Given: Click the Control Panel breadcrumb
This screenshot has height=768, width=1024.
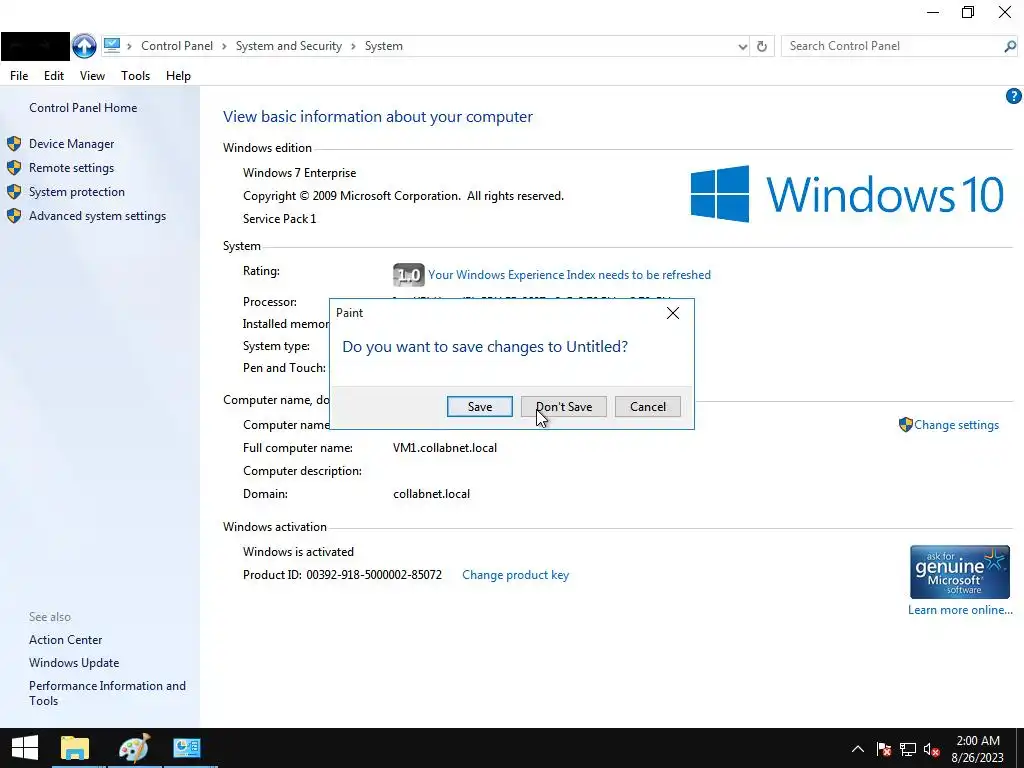Looking at the screenshot, I should pyautogui.click(x=177, y=46).
